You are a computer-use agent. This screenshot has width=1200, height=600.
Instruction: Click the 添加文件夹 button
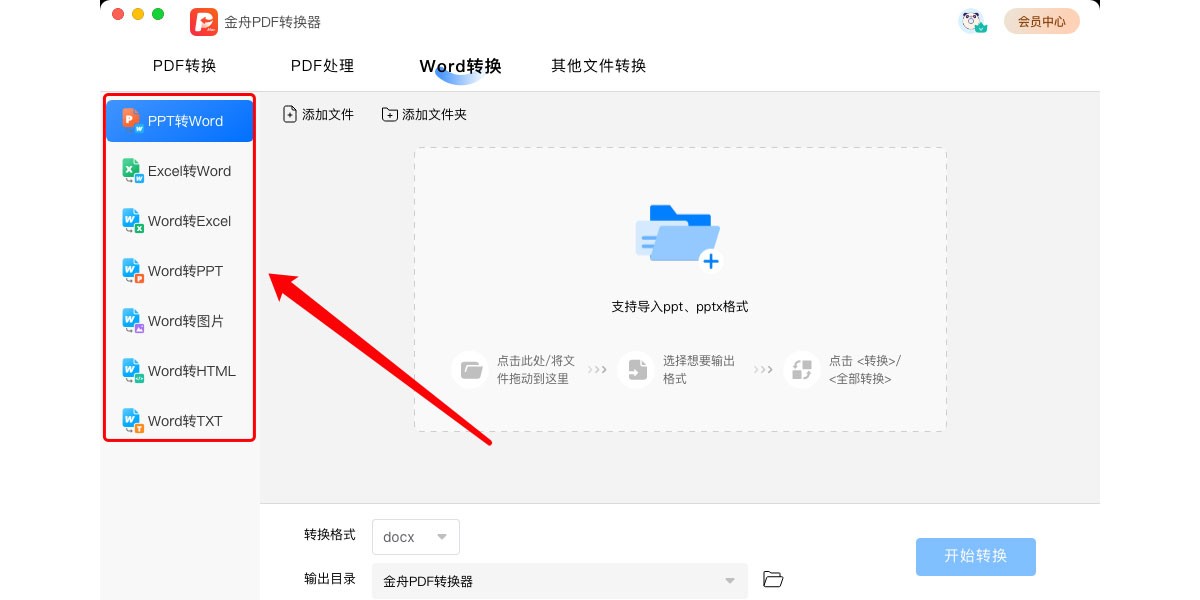click(x=424, y=114)
